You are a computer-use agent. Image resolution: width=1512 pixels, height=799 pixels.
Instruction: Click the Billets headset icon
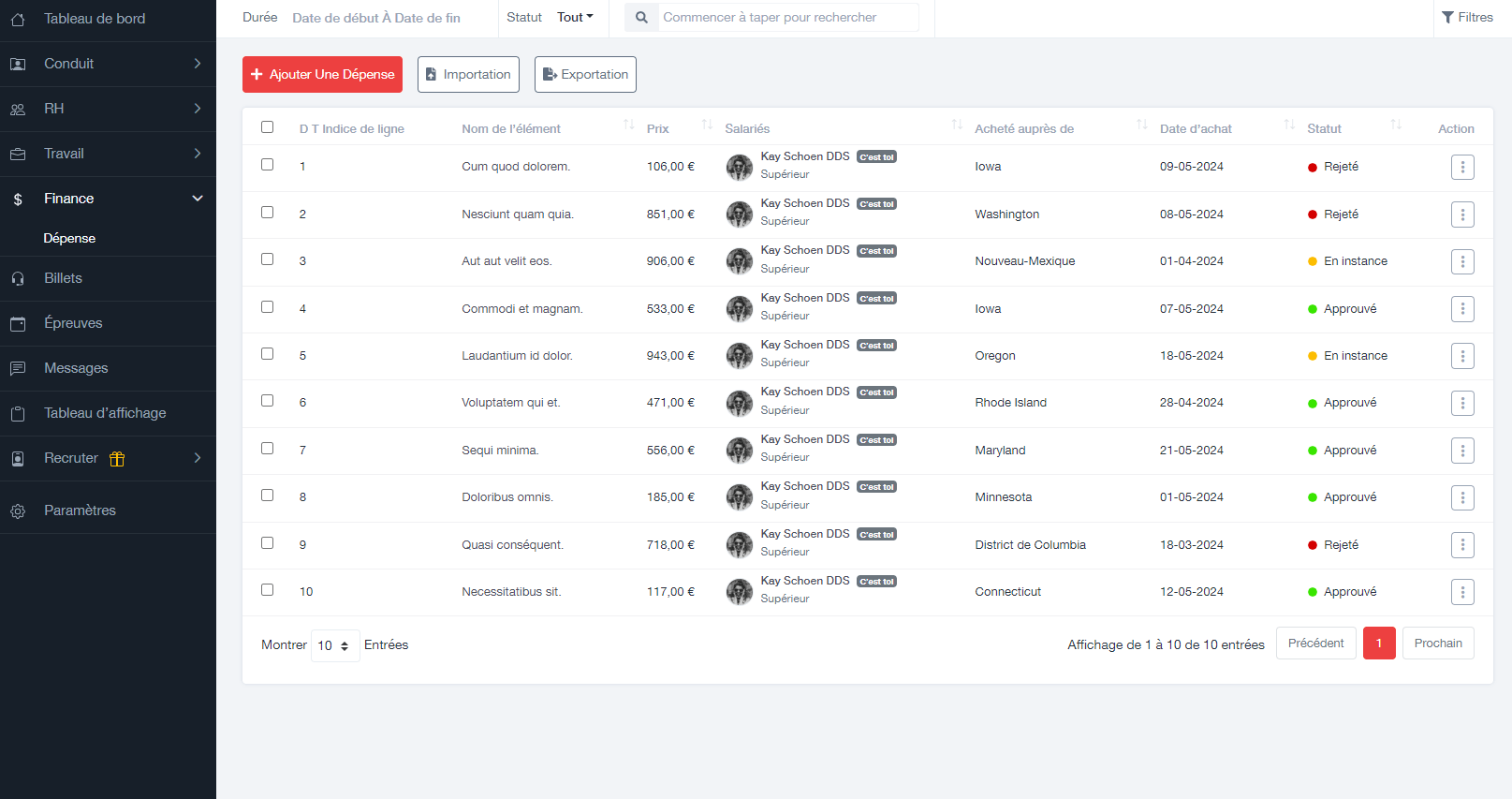click(x=18, y=279)
